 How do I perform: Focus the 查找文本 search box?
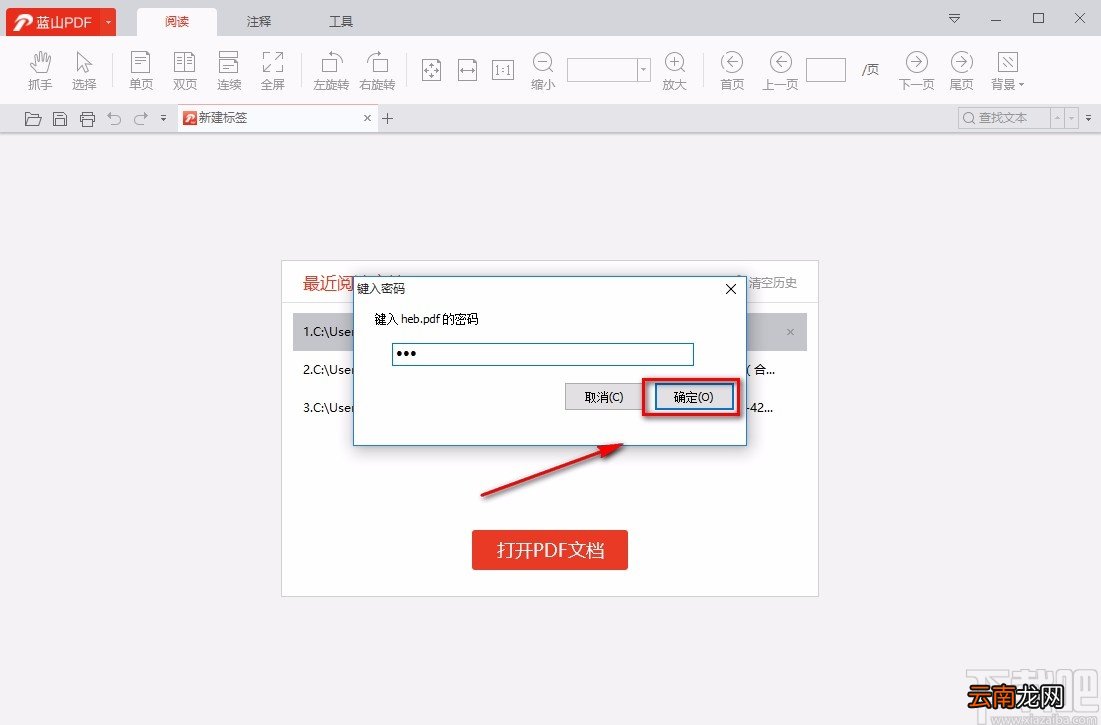tap(1004, 118)
